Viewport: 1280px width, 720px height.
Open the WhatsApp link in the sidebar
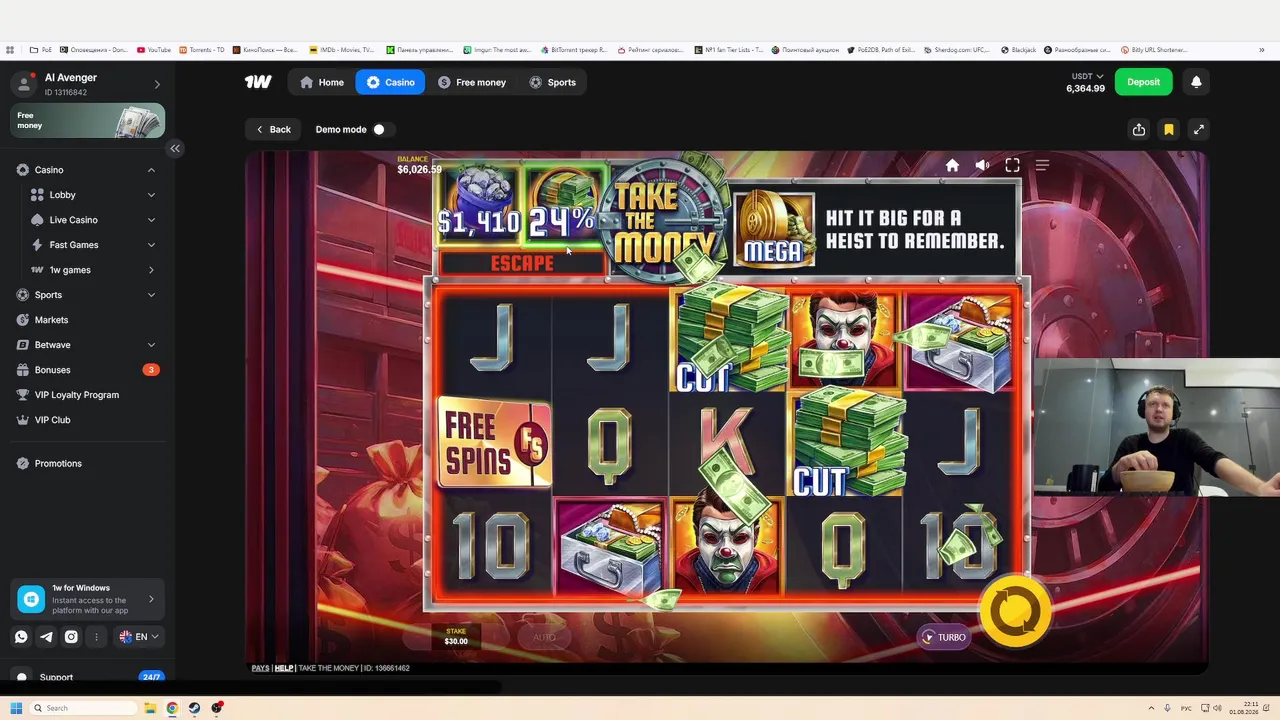21,637
